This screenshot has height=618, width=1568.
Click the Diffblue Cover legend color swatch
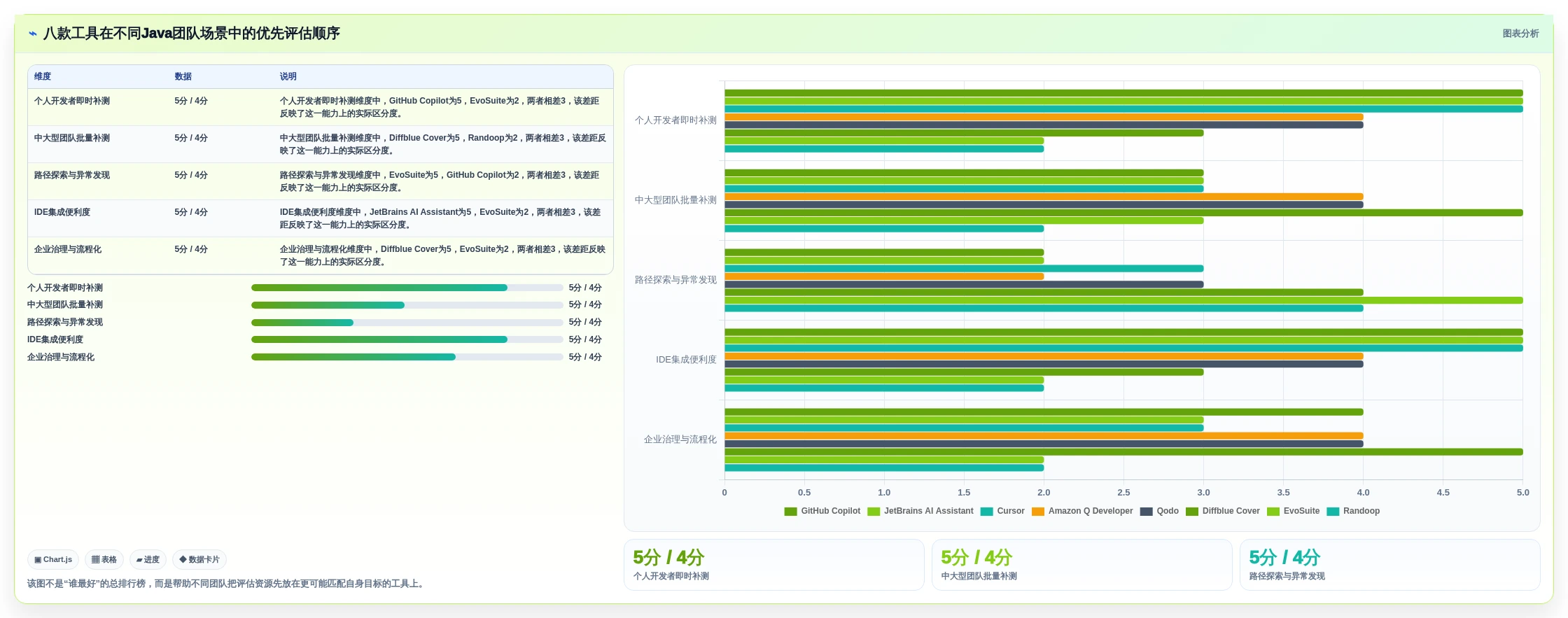click(x=1192, y=512)
